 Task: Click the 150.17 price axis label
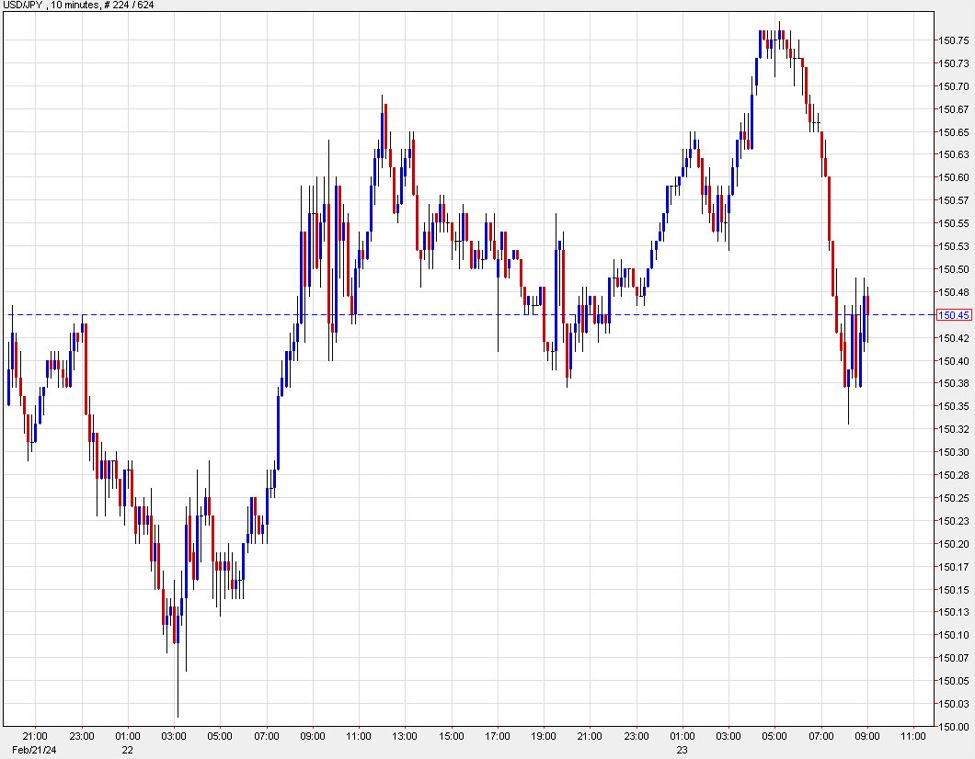954,566
